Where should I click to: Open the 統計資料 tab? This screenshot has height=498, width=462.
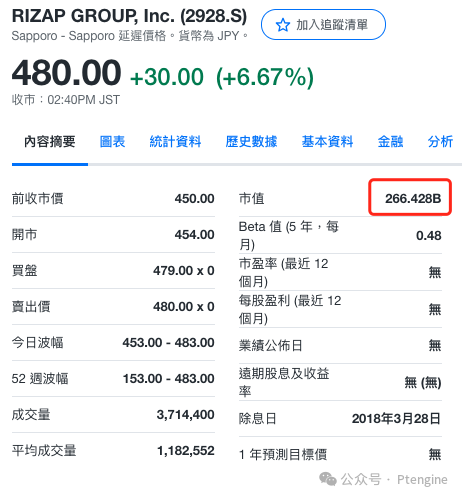175,142
